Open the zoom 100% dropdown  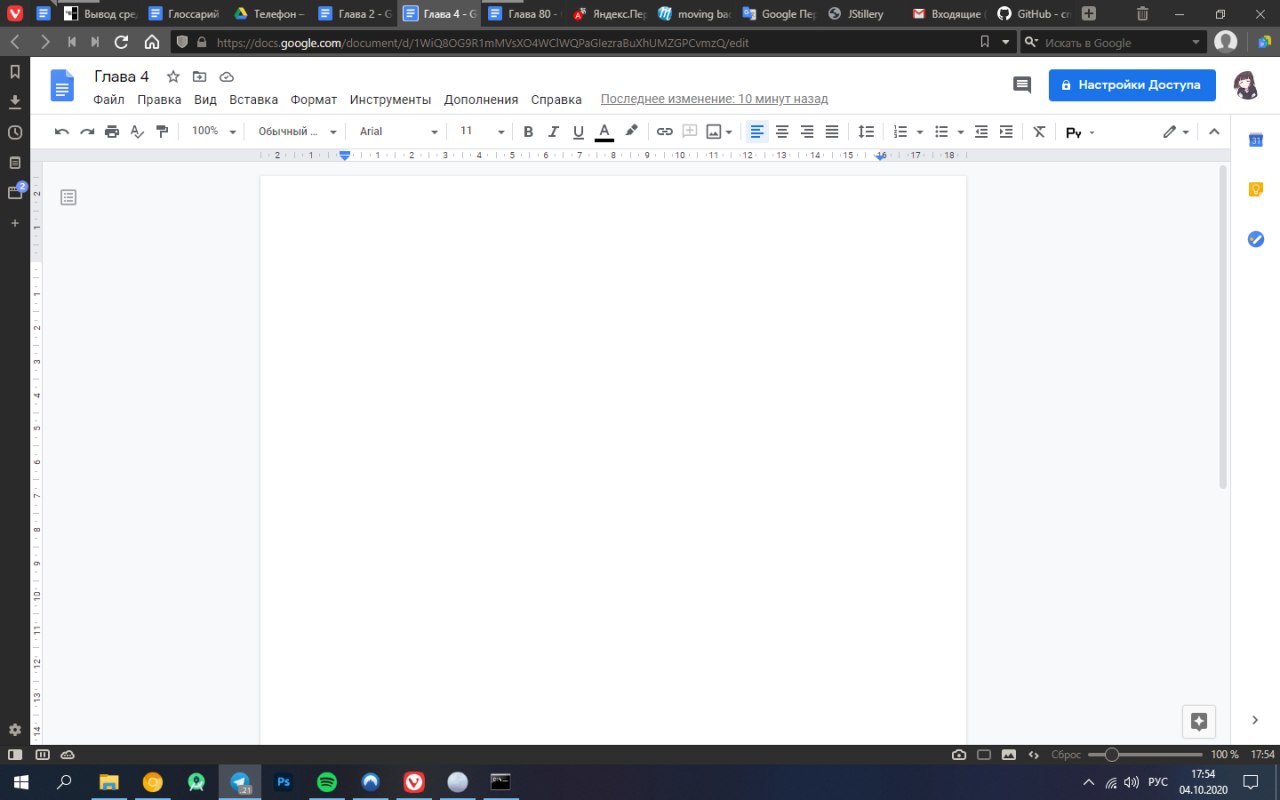(x=214, y=131)
